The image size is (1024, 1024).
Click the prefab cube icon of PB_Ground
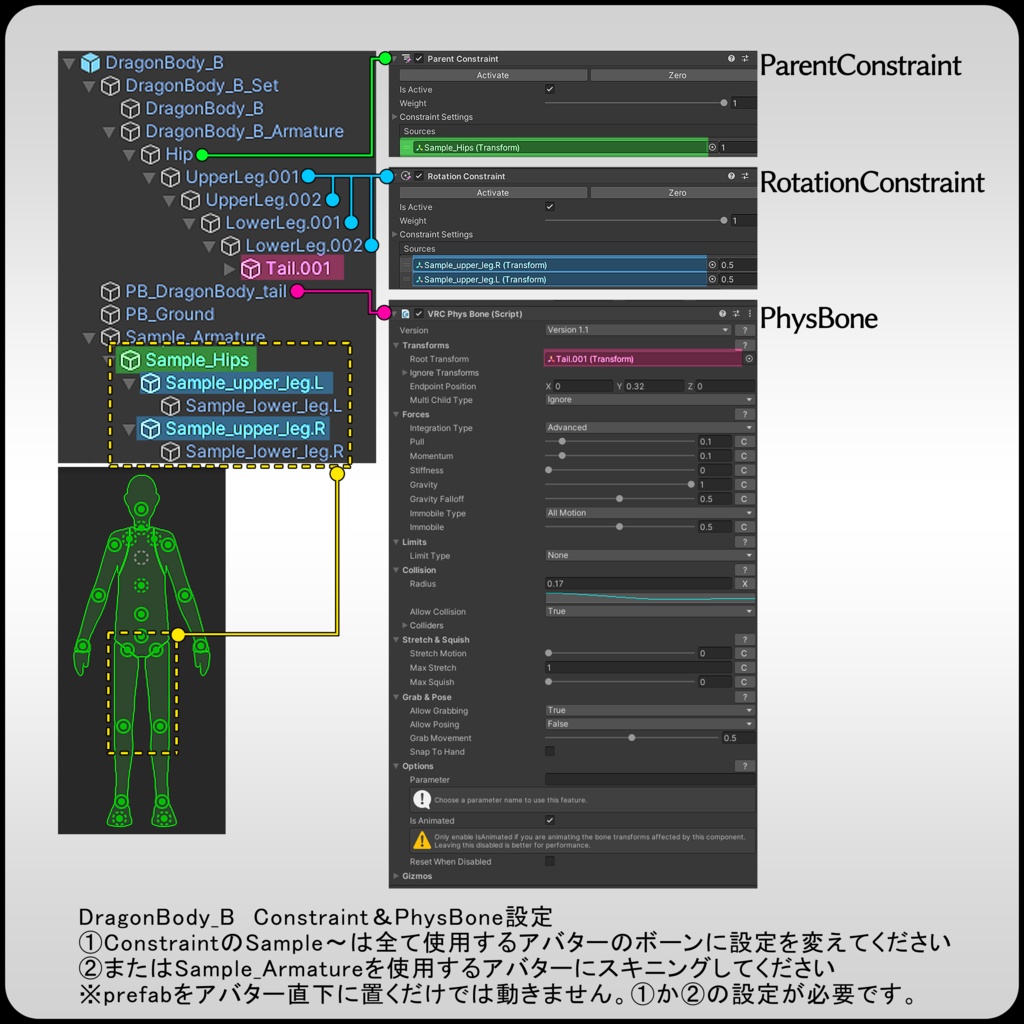(x=110, y=311)
